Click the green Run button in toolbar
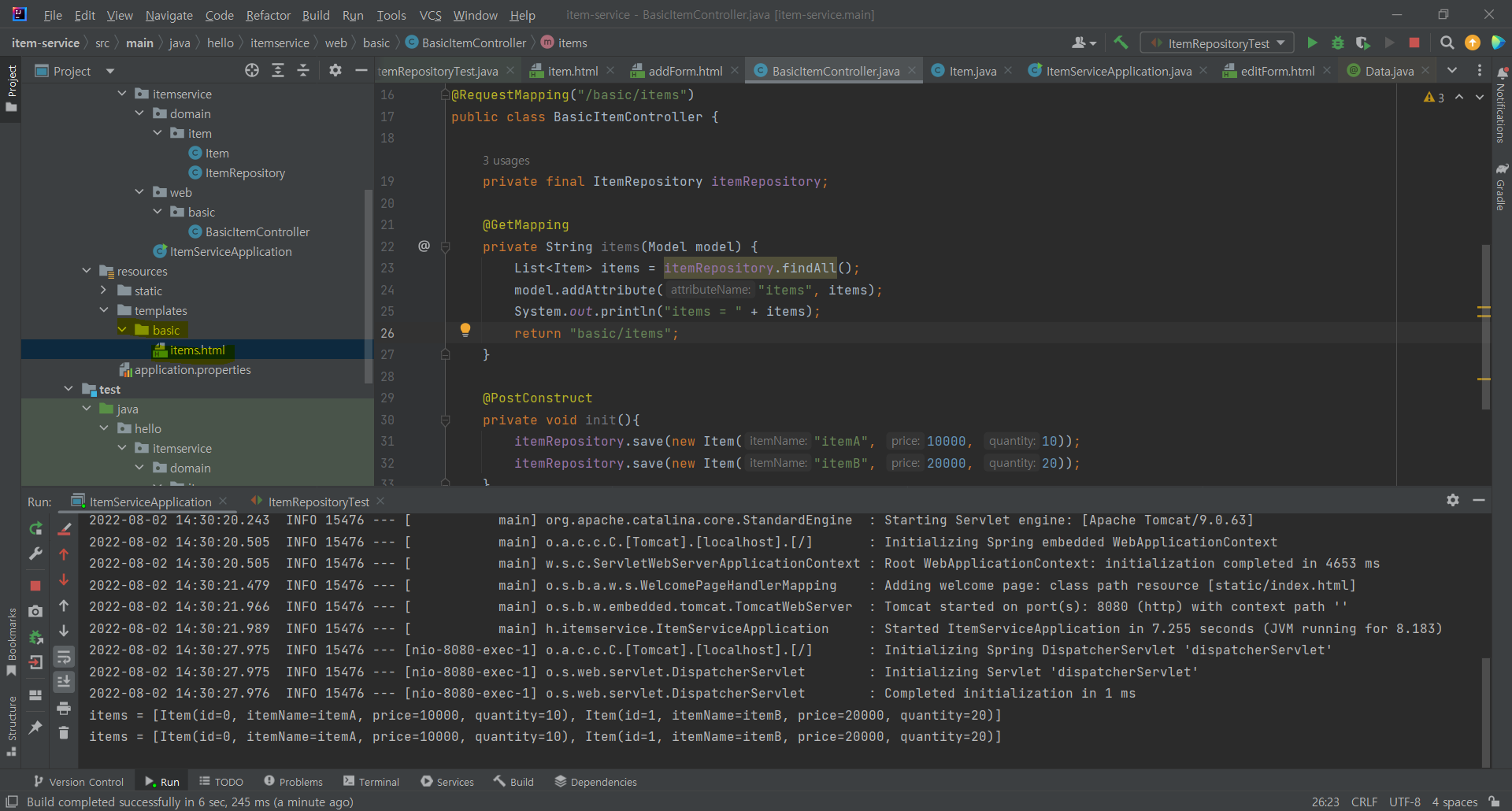 [1312, 43]
